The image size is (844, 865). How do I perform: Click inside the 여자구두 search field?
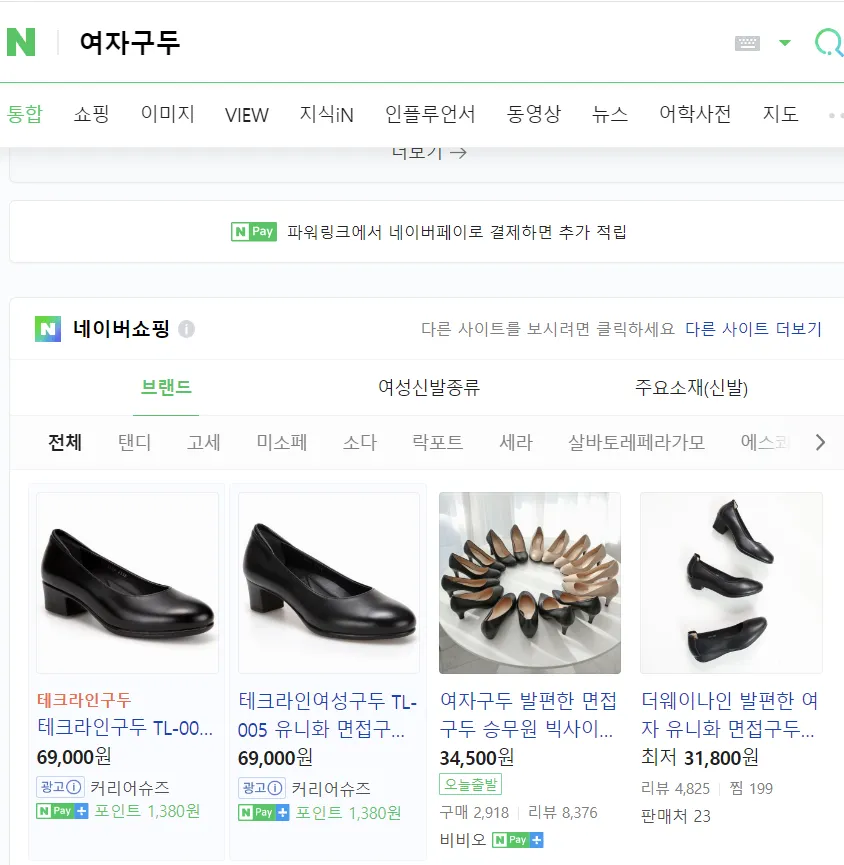pyautogui.click(x=300, y=42)
